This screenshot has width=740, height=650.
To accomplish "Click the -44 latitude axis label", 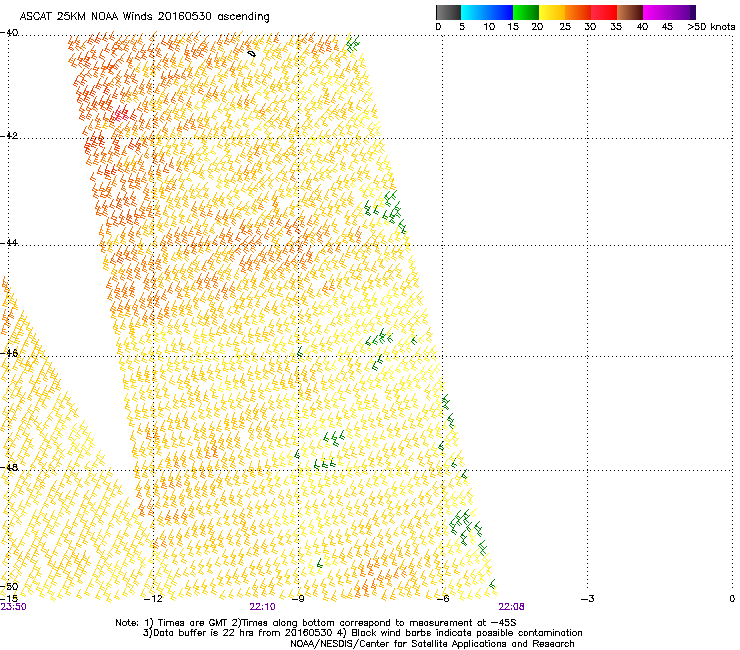I will point(9,243).
